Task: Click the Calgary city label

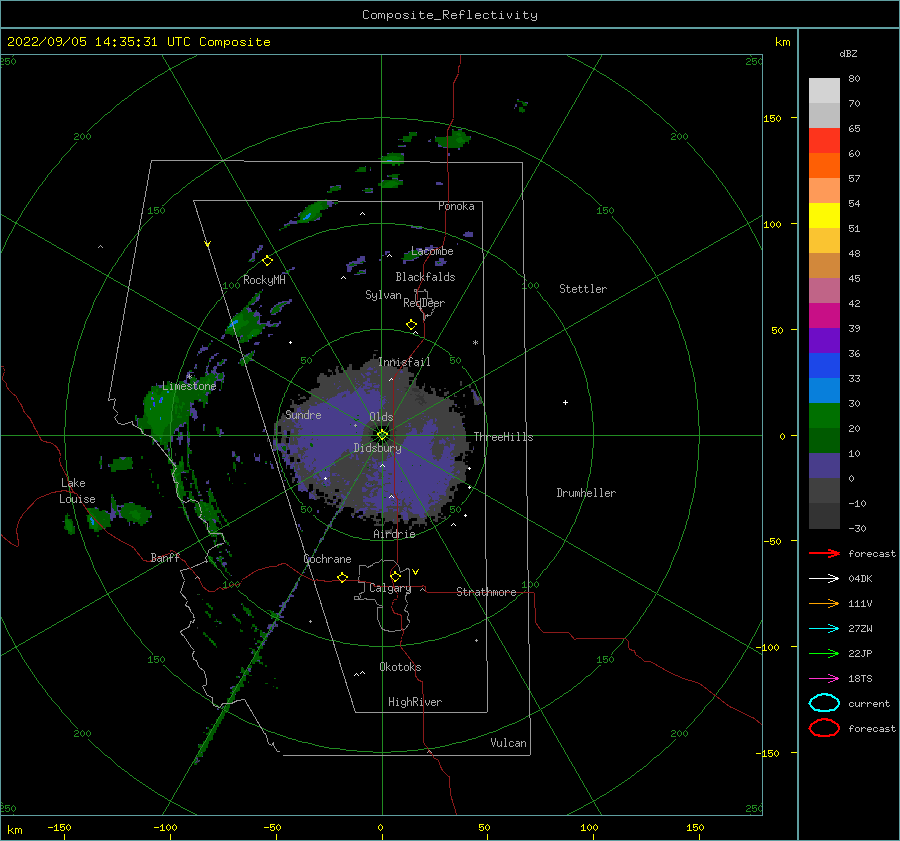Action: 390,588
